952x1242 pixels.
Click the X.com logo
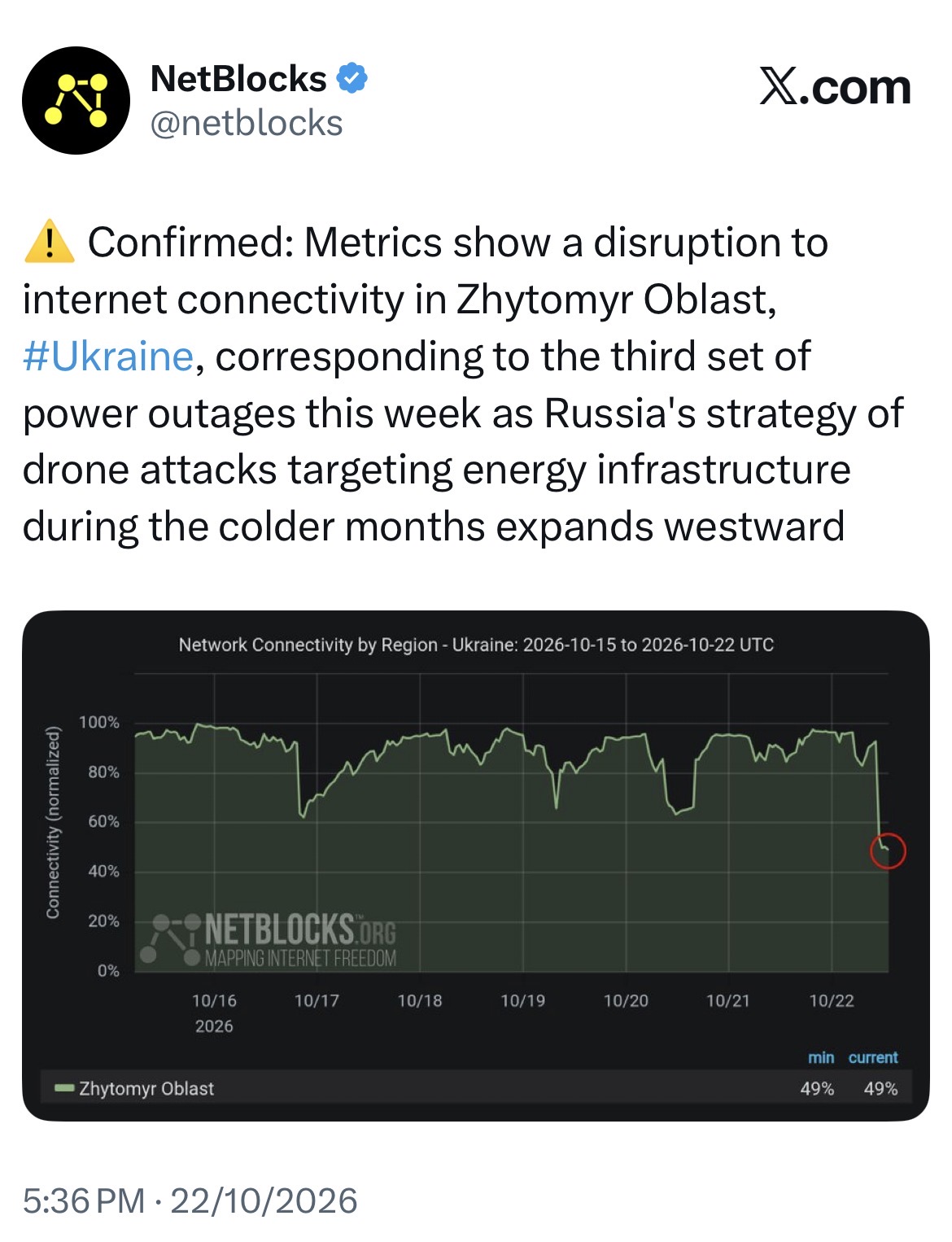[x=835, y=86]
